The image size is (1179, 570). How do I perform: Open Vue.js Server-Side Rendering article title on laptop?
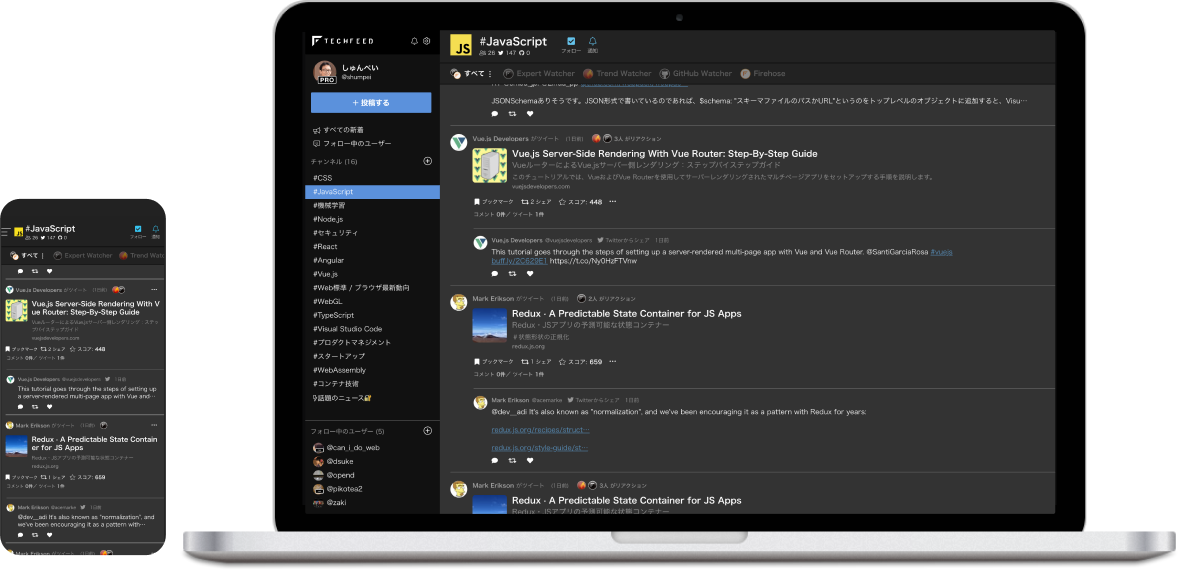click(665, 153)
